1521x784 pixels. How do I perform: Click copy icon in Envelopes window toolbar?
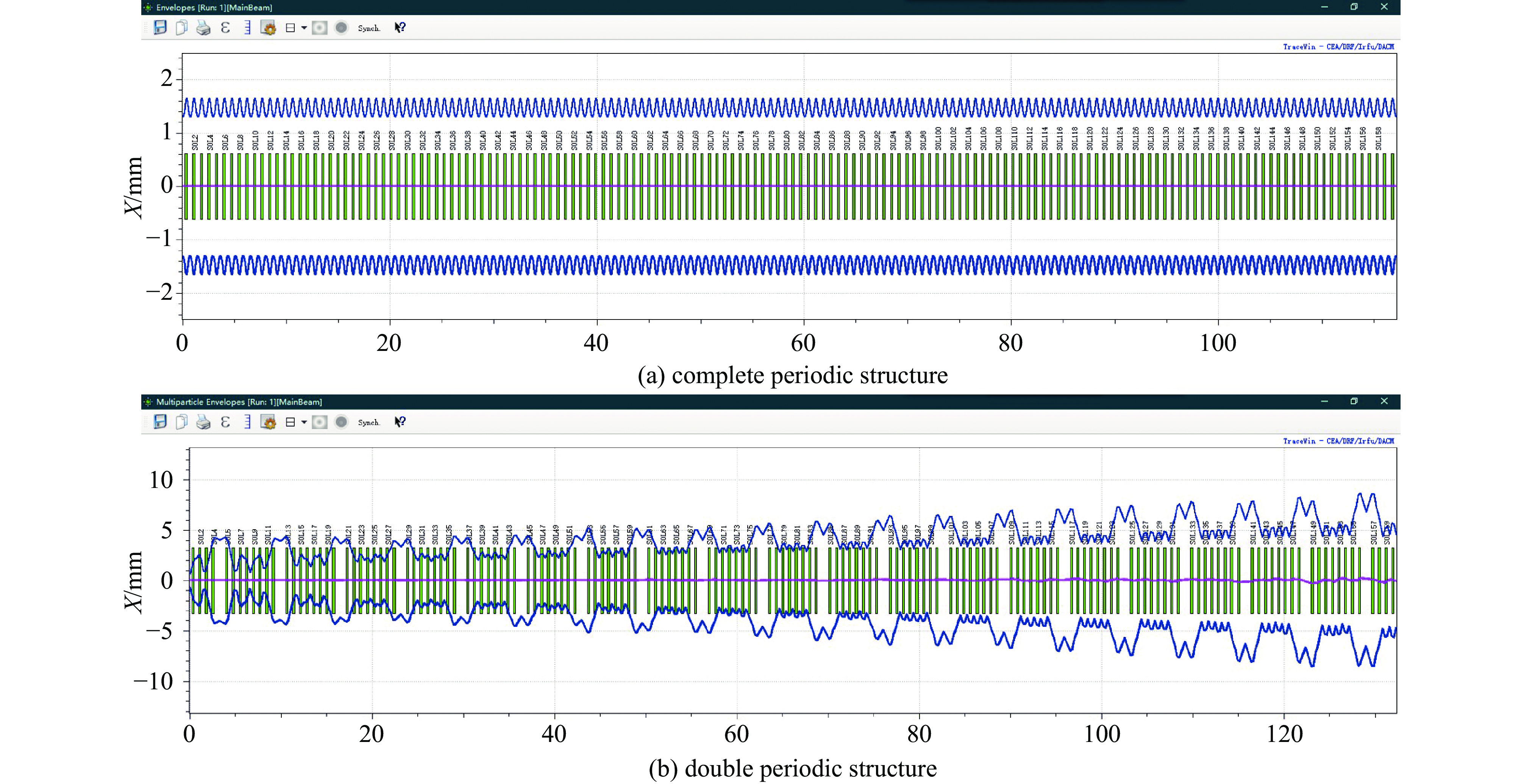182,27
